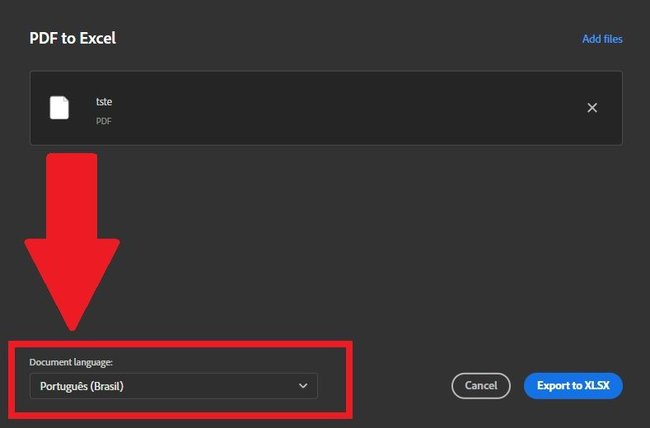Click the word Excel in the title

(x=98, y=38)
